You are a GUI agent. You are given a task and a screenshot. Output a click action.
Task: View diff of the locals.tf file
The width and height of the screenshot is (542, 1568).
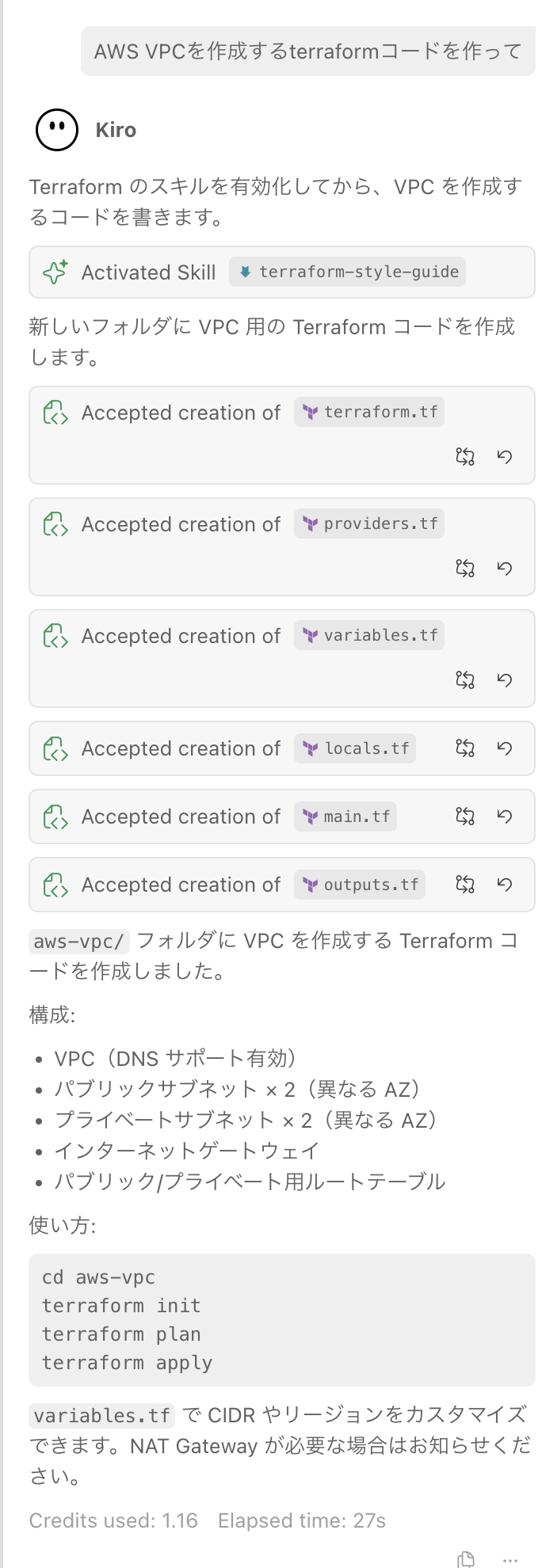(x=464, y=748)
